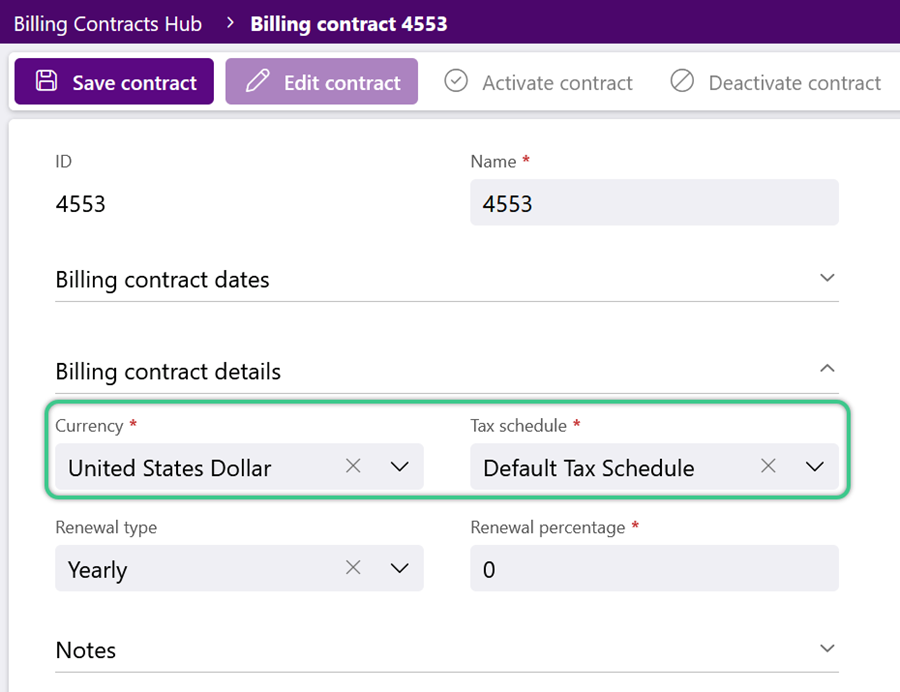
Task: Click the Renewal percentage input field
Action: point(654,568)
